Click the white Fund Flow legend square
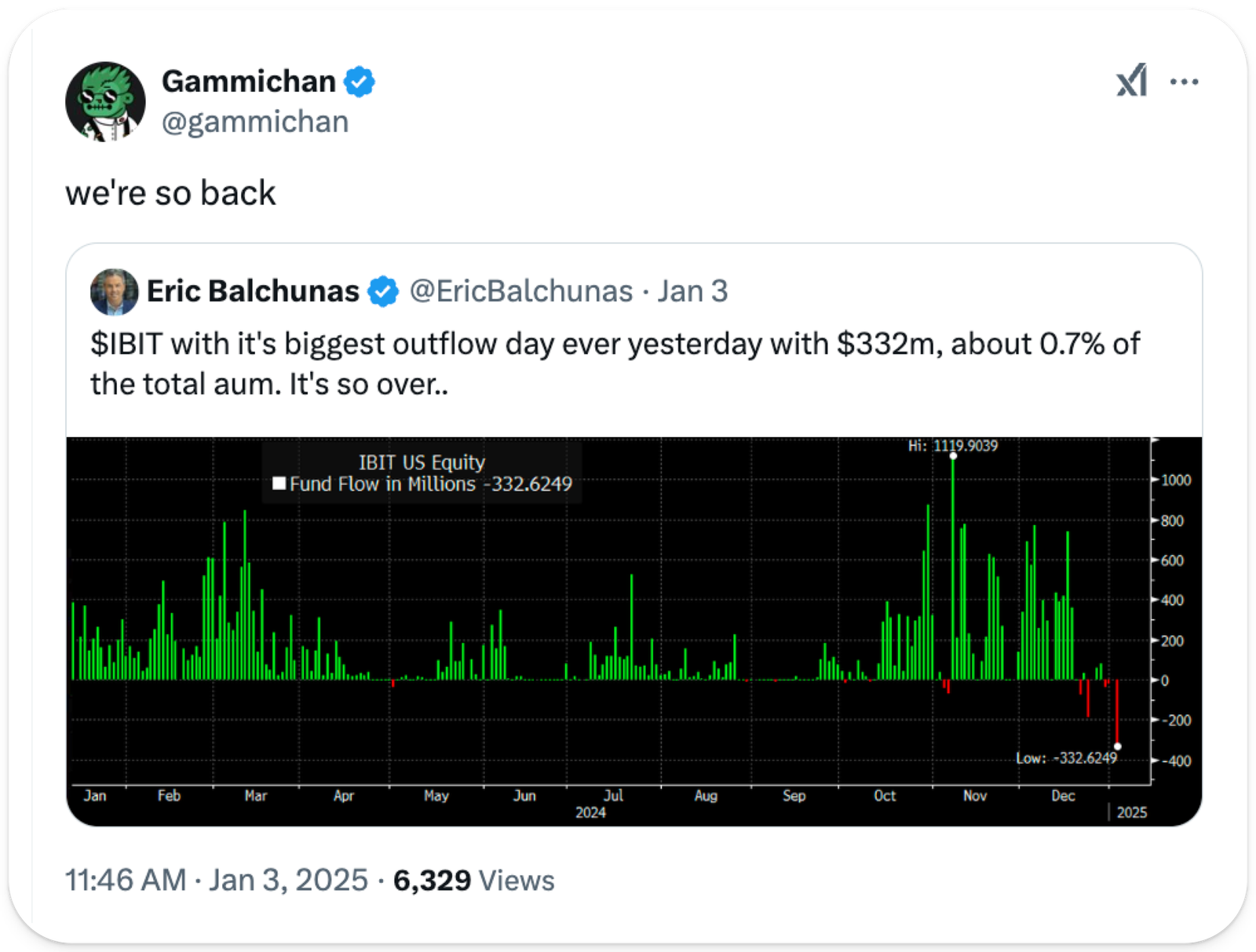The height and width of the screenshot is (952, 1256). point(279,483)
